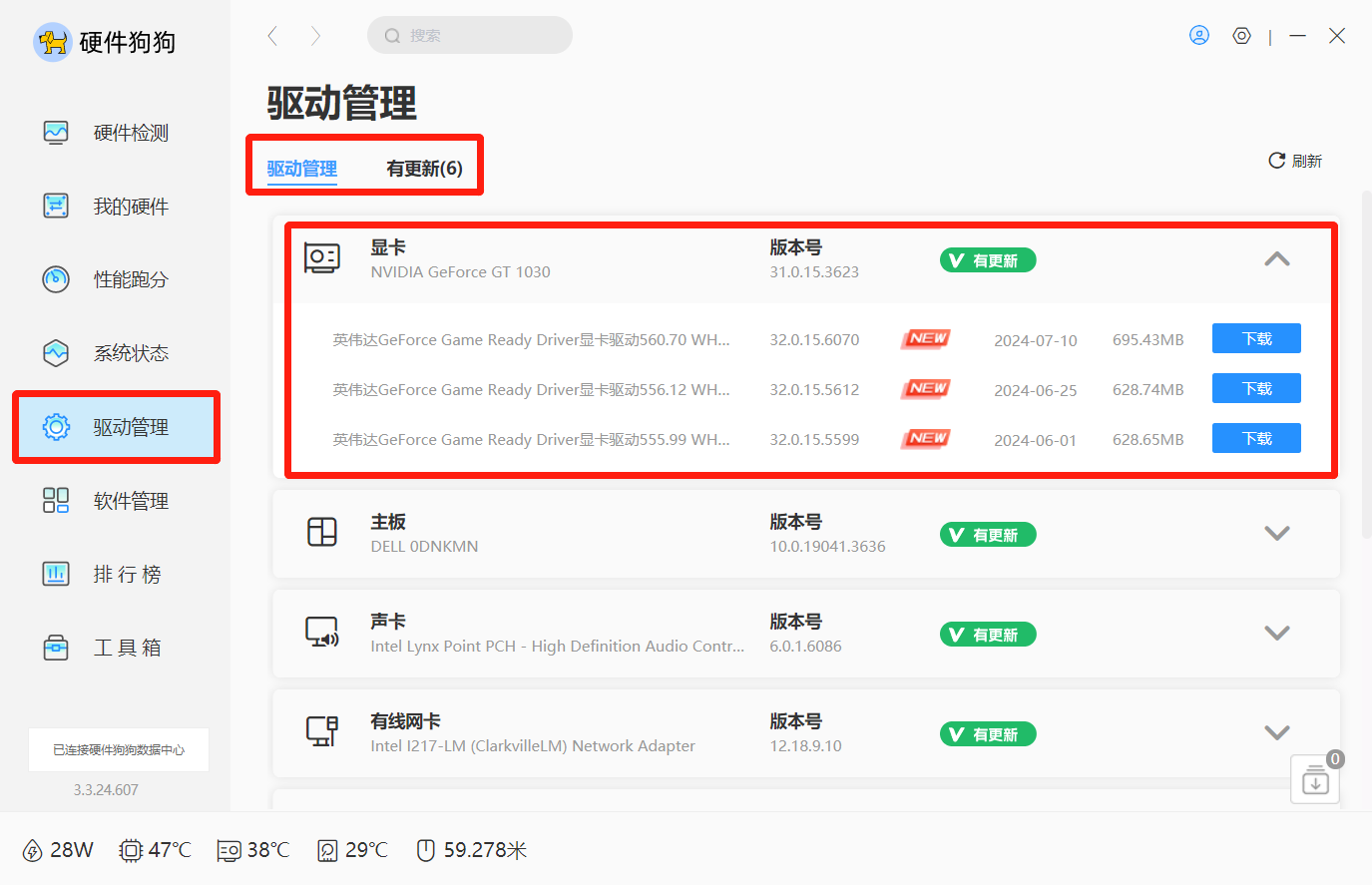Click 有更新 badge for 有线网卡

988,734
